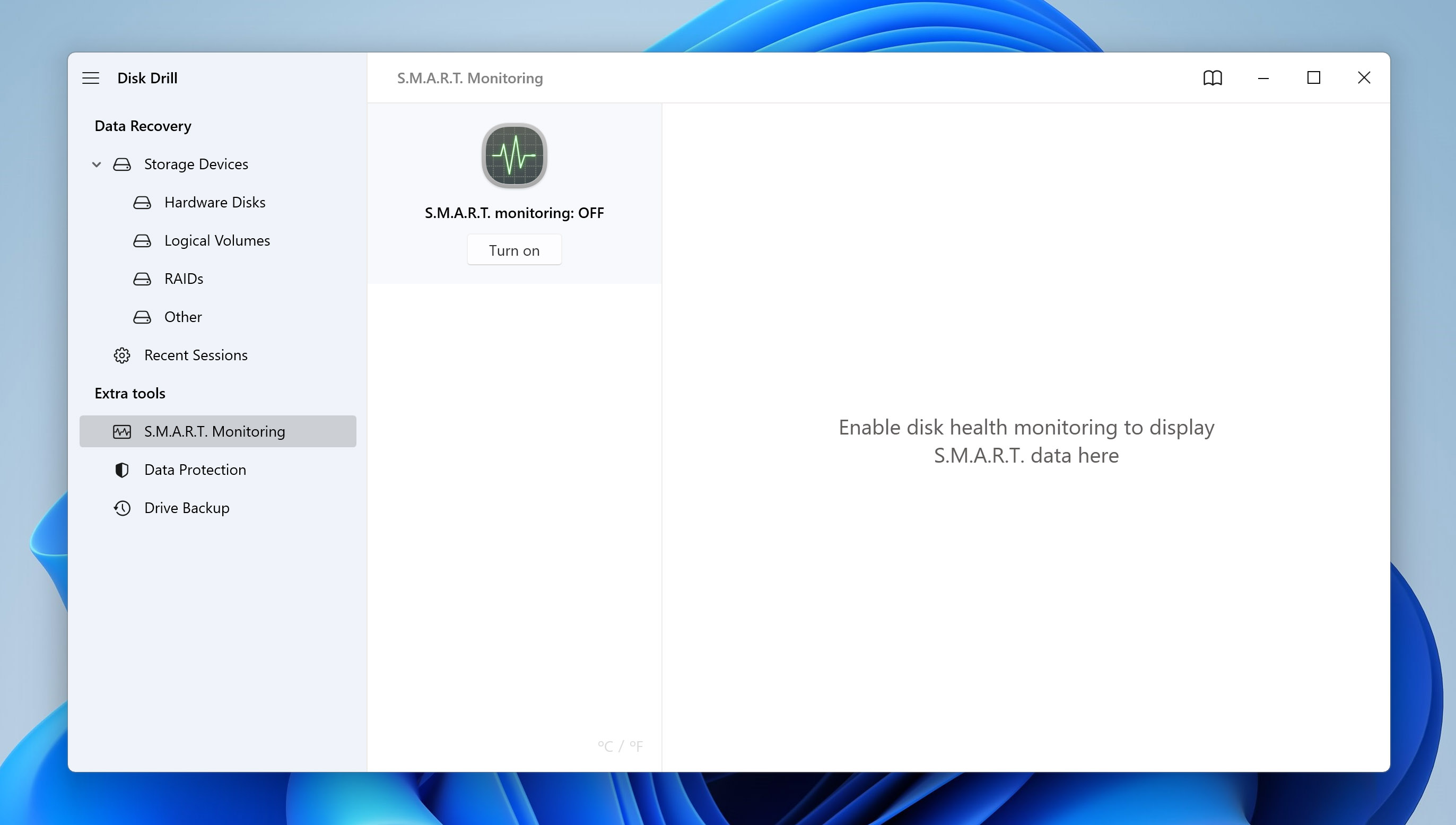Click the Data Protection shield icon
The width and height of the screenshot is (1456, 825).
pos(122,470)
